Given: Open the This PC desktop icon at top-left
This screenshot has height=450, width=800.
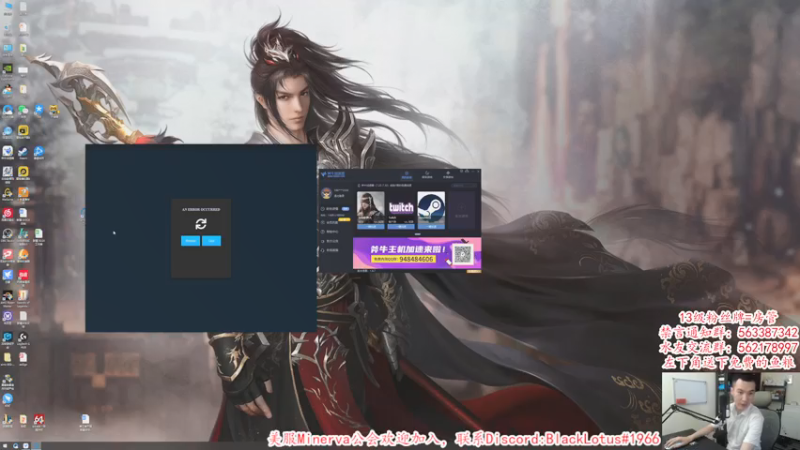Looking at the screenshot, I should 8,5.
